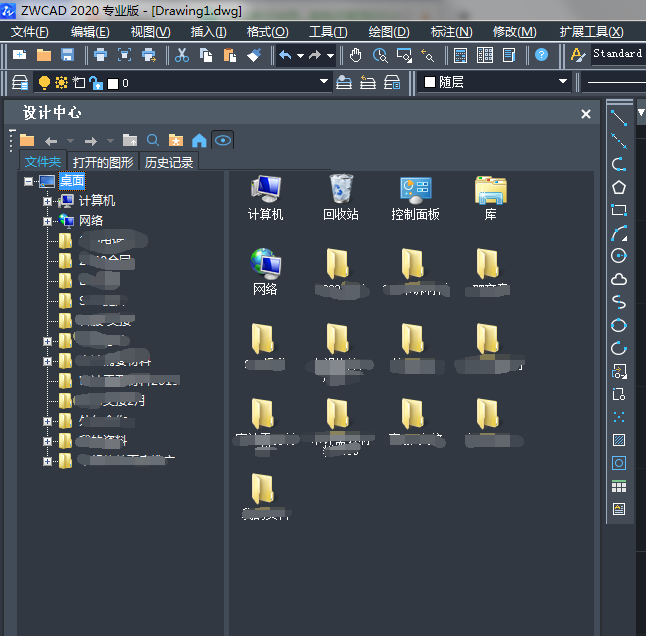Select the Polygon drawing tool
This screenshot has height=636, width=646.
[x=619, y=187]
